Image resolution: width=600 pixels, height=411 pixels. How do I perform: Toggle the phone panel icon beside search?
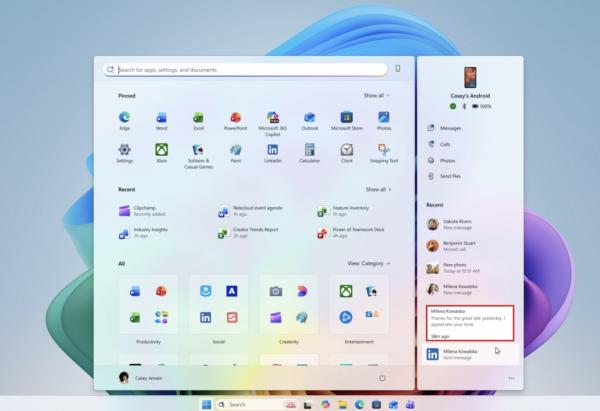398,68
